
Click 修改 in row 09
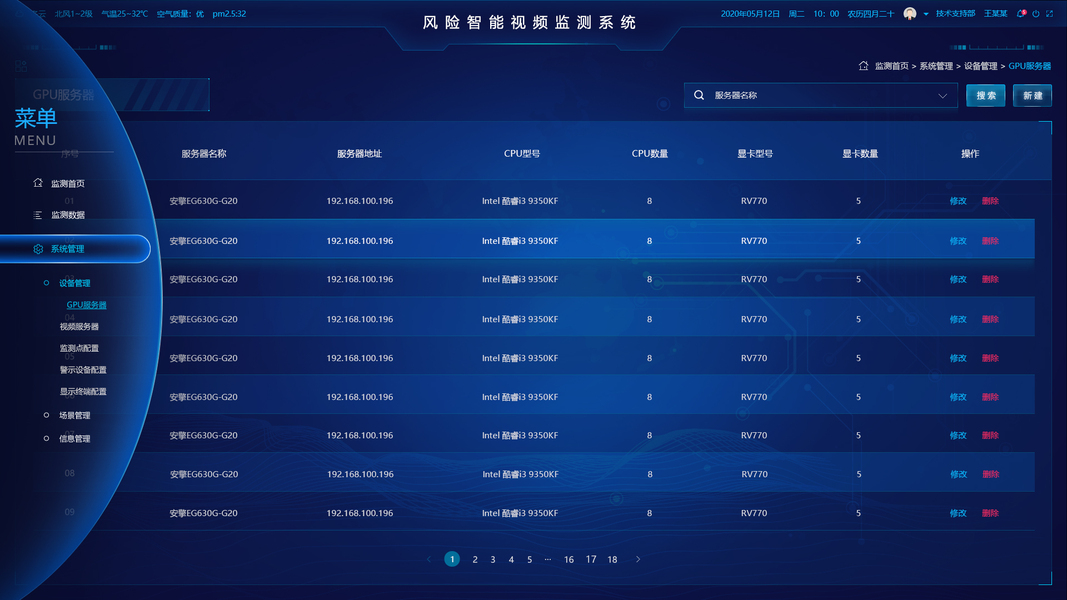958,513
